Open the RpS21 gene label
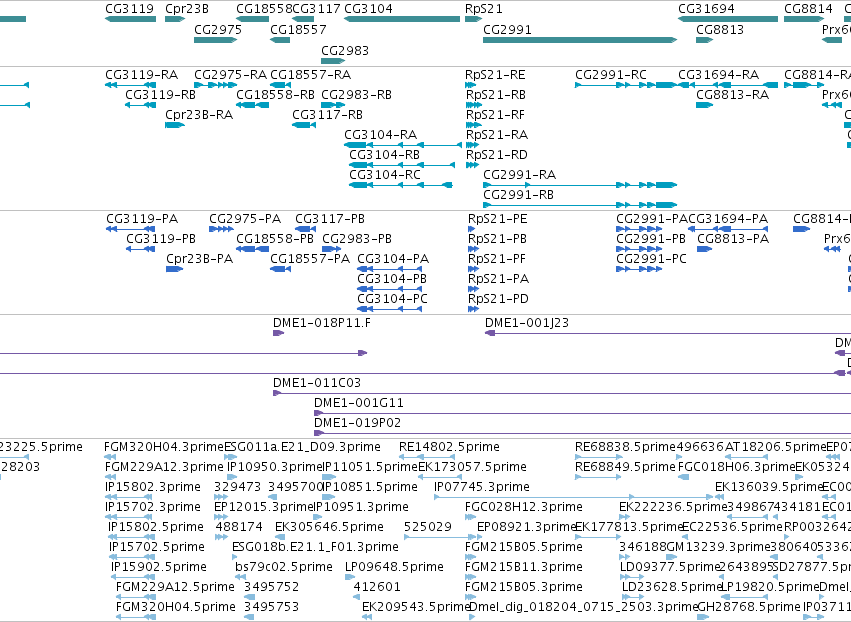851x622 pixels. (x=484, y=9)
